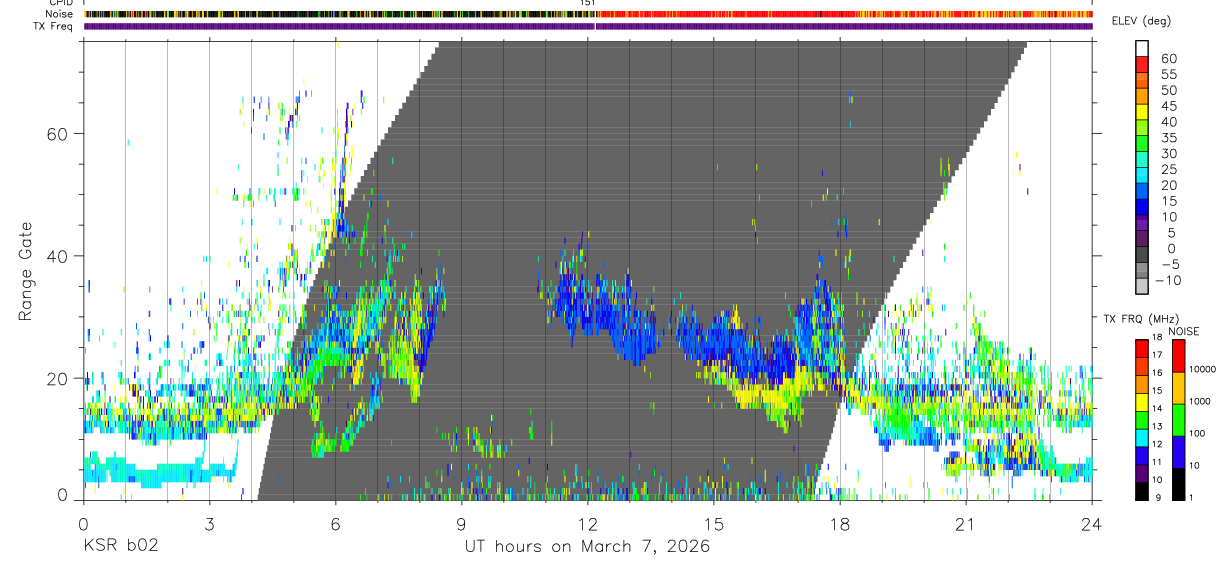Screen dimensions: 1228x567
Task: Pick the black bottom segment of TX FRQ bar
Action: pos(1142,491)
